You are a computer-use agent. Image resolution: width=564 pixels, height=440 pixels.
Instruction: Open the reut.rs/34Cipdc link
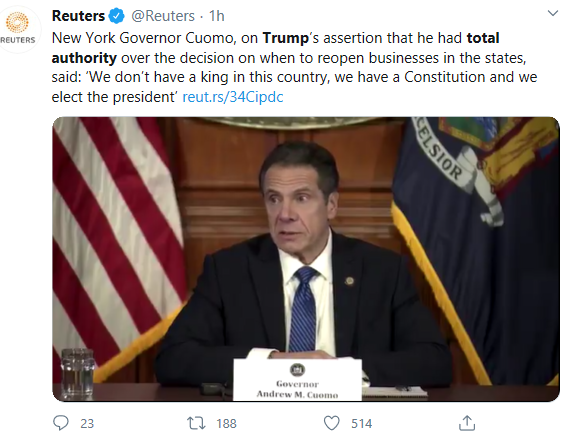233,97
